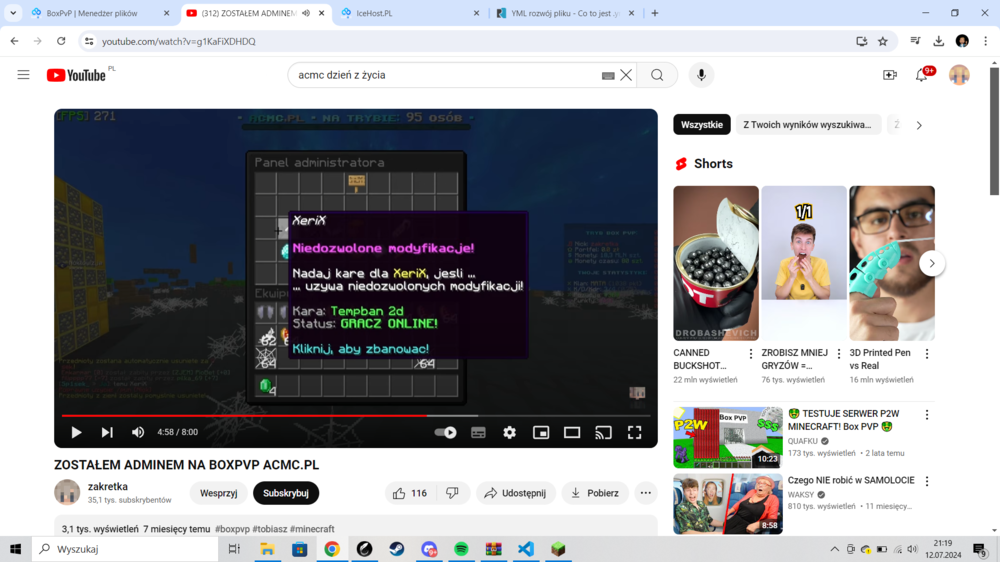Open options menu for CANNED BUCKSHOT short

tap(751, 353)
